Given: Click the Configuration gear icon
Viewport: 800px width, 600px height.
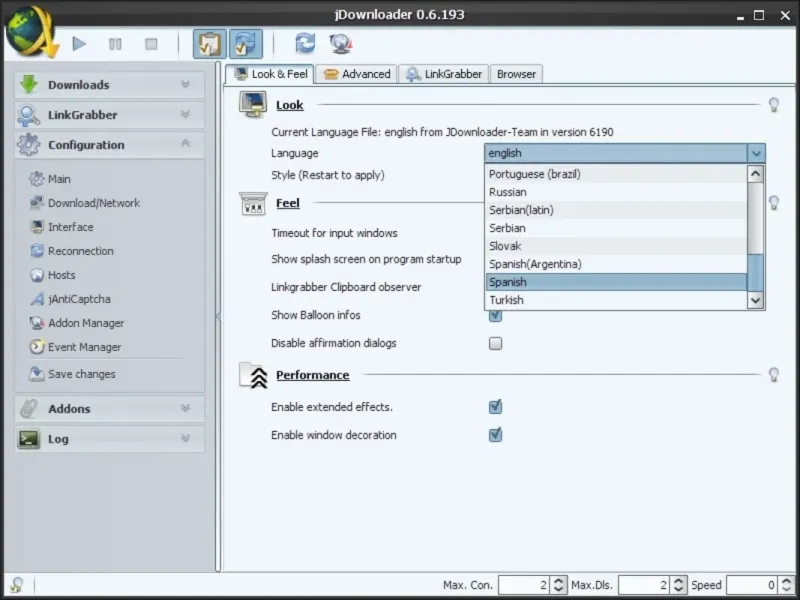Looking at the screenshot, I should coord(28,145).
